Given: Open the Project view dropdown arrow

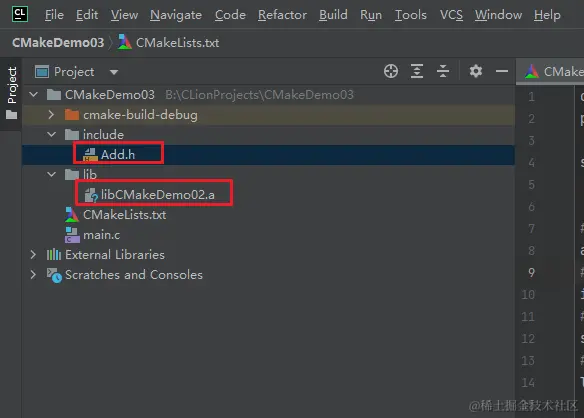Looking at the screenshot, I should point(114,72).
